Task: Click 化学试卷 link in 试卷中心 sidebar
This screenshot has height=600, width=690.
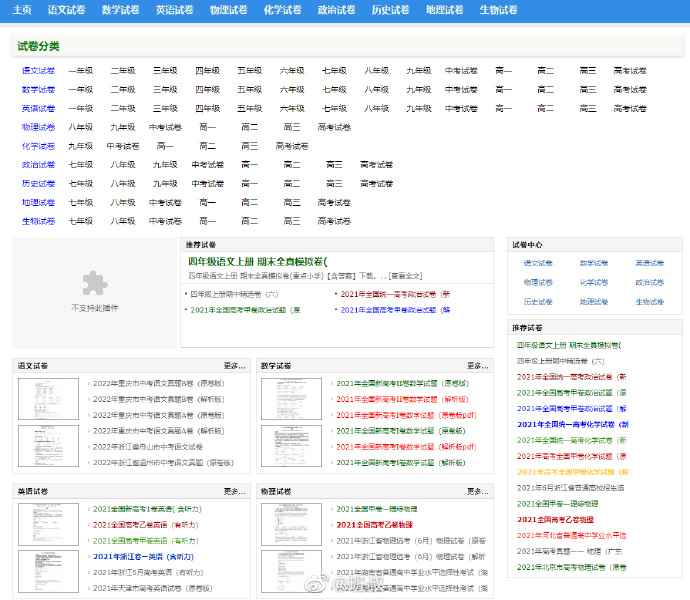Action: point(594,282)
